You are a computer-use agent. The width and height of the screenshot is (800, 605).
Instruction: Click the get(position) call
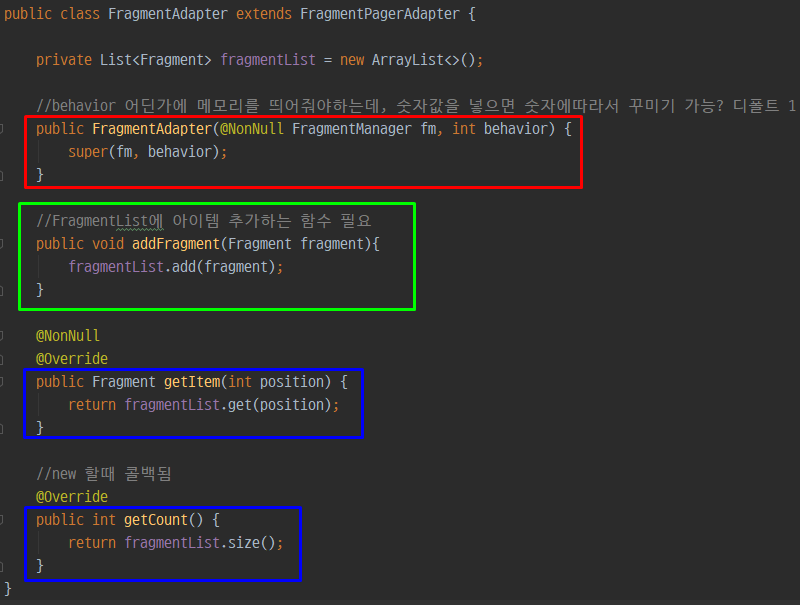280,405
